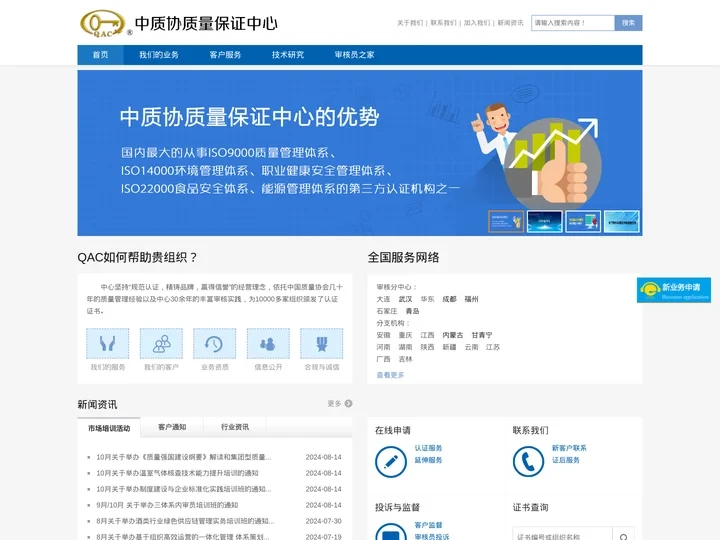This screenshot has height=540, width=720.
Task: Open 大连 audit branch link
Action: pos(383,299)
